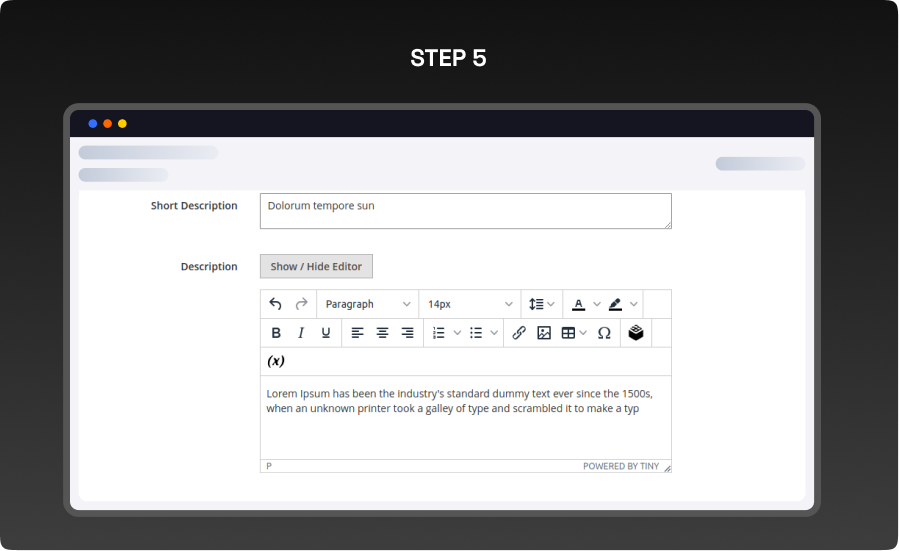Insert a variable with the (x) icon
This screenshot has height=551, width=899.
click(x=276, y=361)
